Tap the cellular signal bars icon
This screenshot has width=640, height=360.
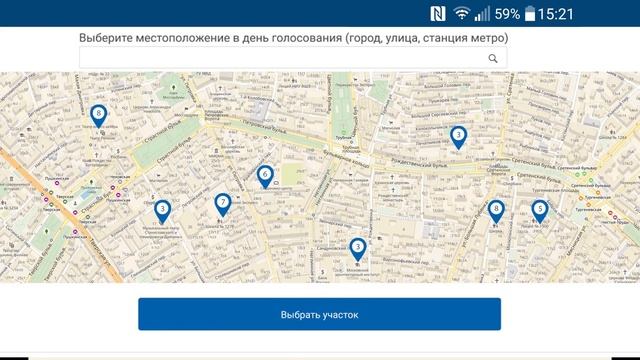pyautogui.click(x=482, y=14)
